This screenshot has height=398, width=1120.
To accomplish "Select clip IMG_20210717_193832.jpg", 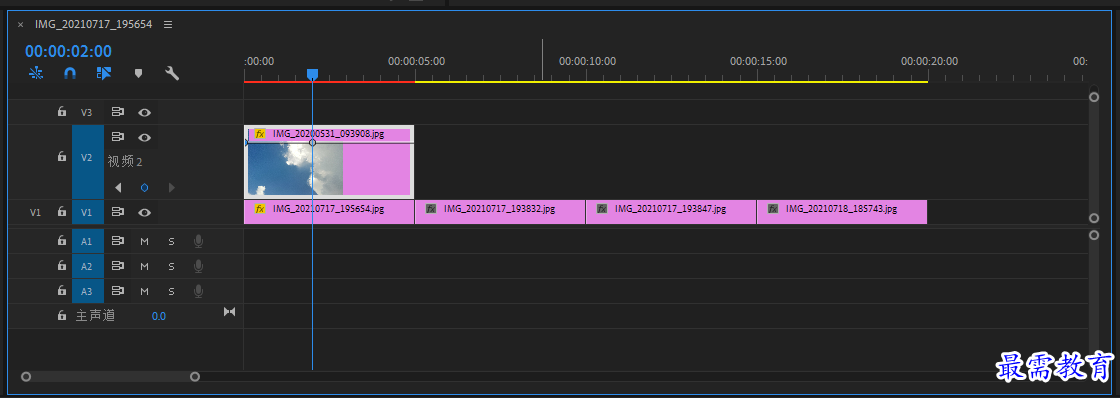I will click(x=500, y=212).
